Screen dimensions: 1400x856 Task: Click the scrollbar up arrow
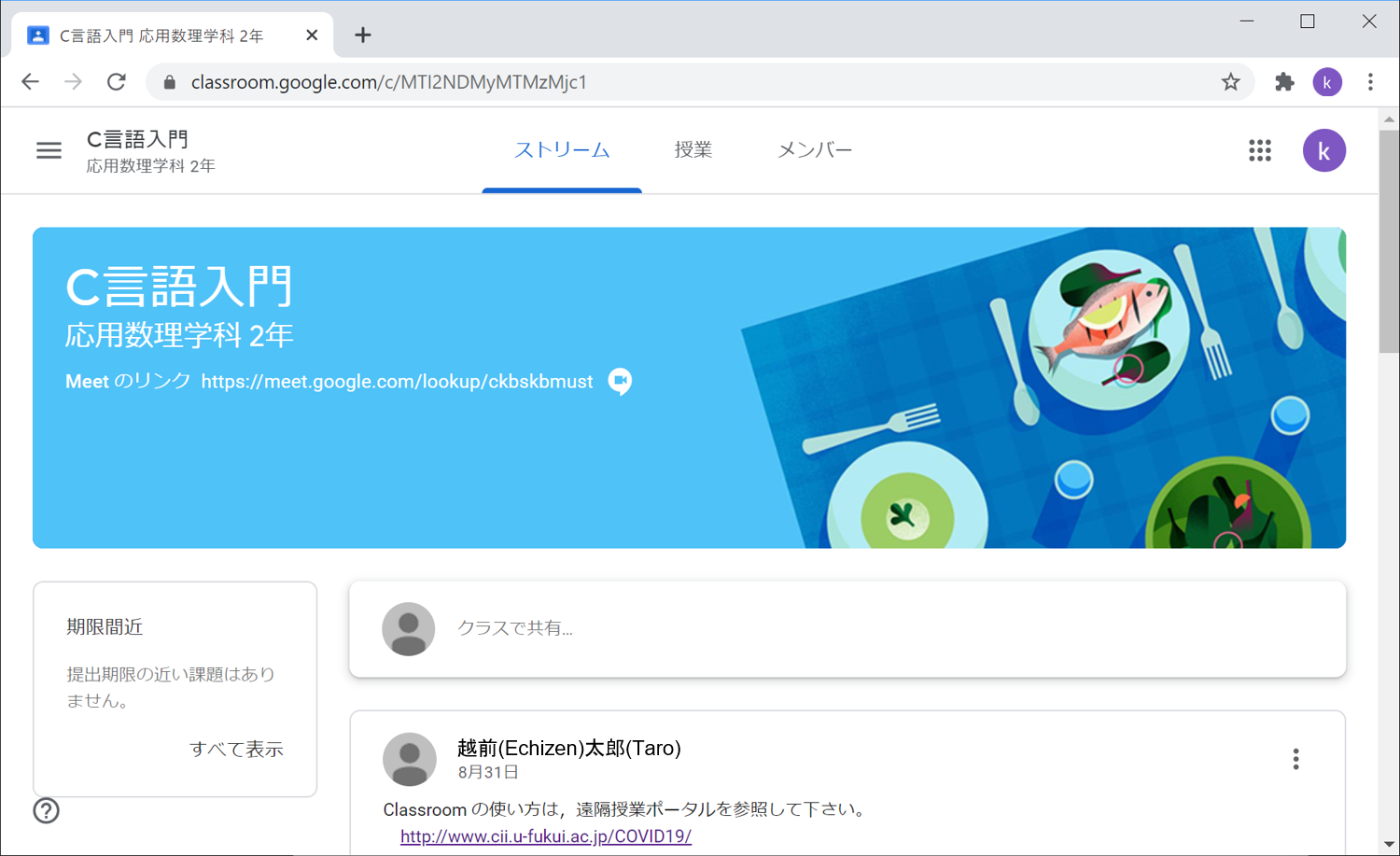1389,119
